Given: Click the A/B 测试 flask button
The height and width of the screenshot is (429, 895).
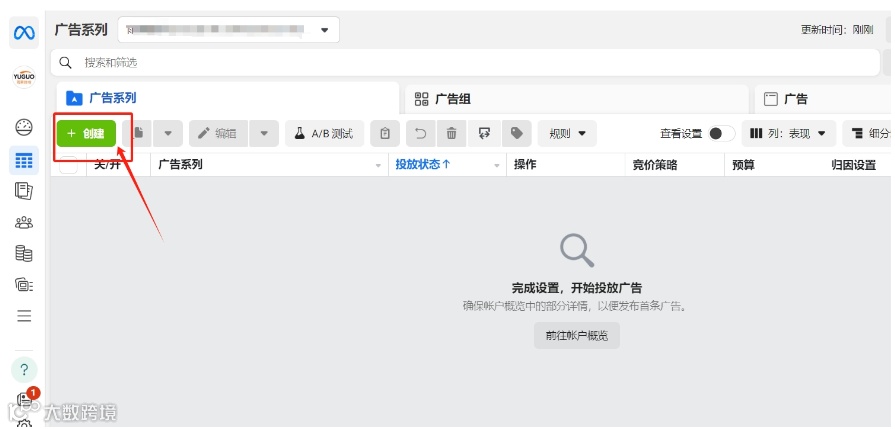Looking at the screenshot, I should [x=324, y=133].
